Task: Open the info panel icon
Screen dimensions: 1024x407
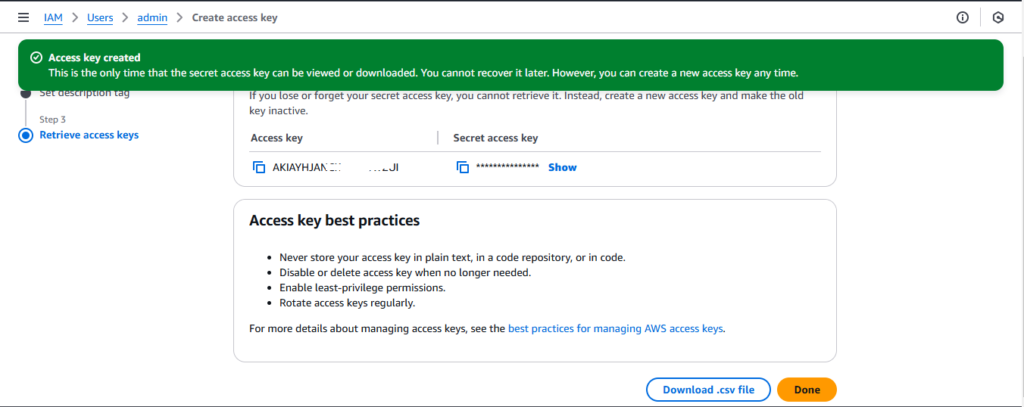Action: [x=963, y=18]
